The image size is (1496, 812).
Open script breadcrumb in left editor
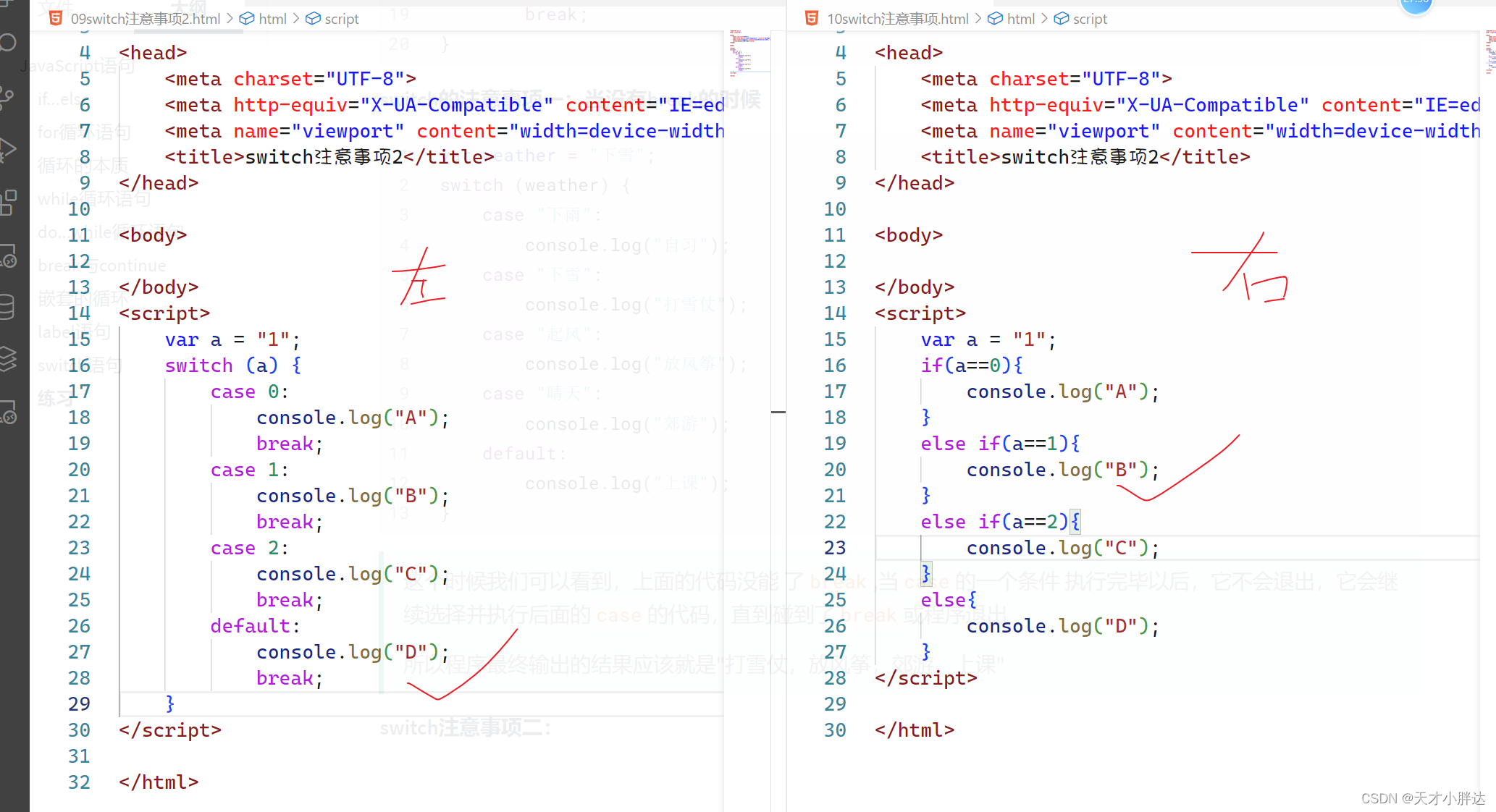click(x=342, y=19)
